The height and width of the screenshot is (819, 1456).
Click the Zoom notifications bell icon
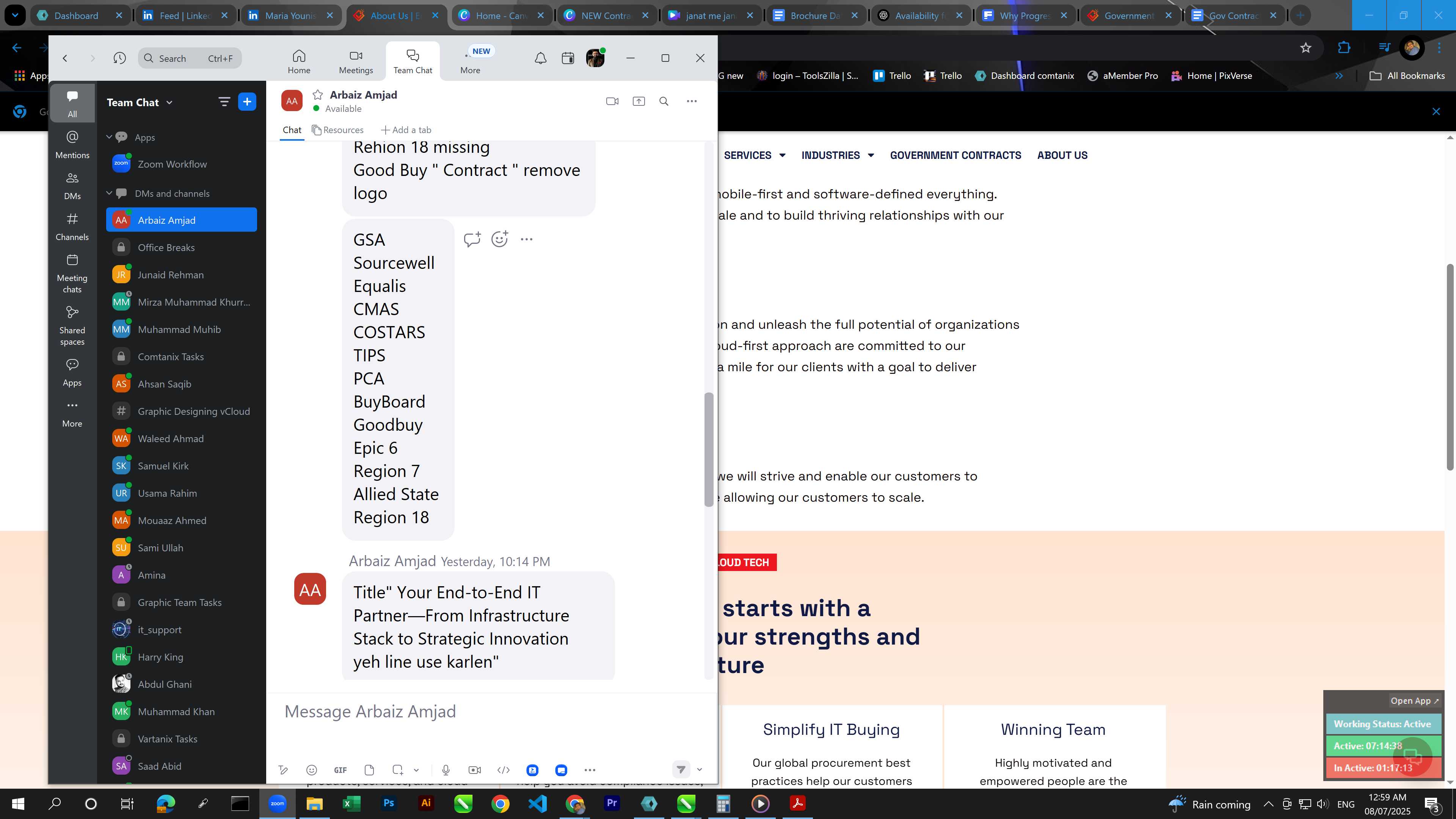point(540,58)
